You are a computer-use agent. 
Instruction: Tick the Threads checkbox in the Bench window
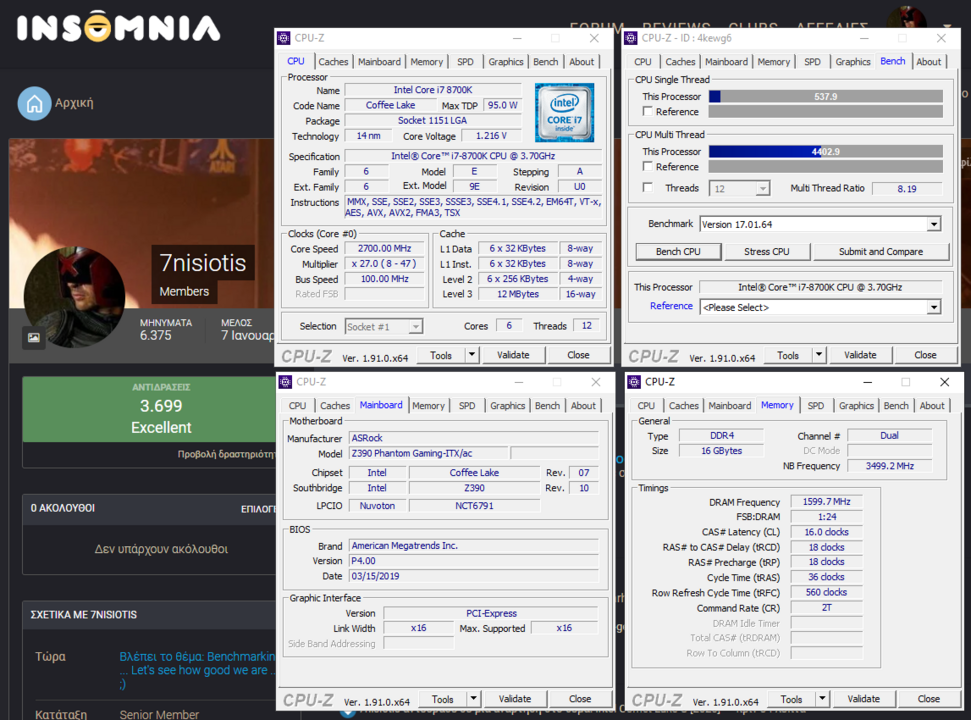(x=648, y=188)
